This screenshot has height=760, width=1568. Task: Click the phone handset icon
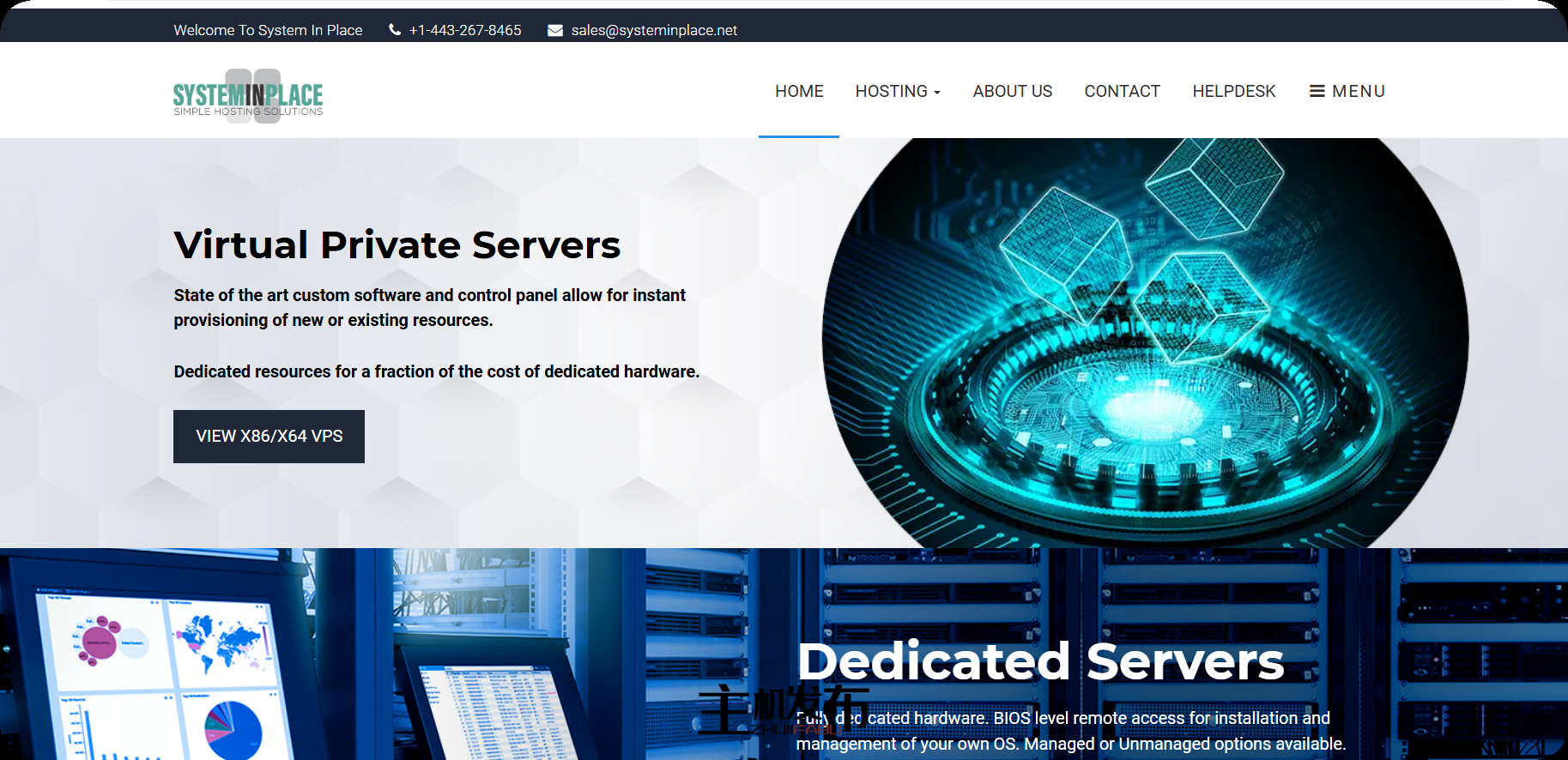pyautogui.click(x=395, y=30)
